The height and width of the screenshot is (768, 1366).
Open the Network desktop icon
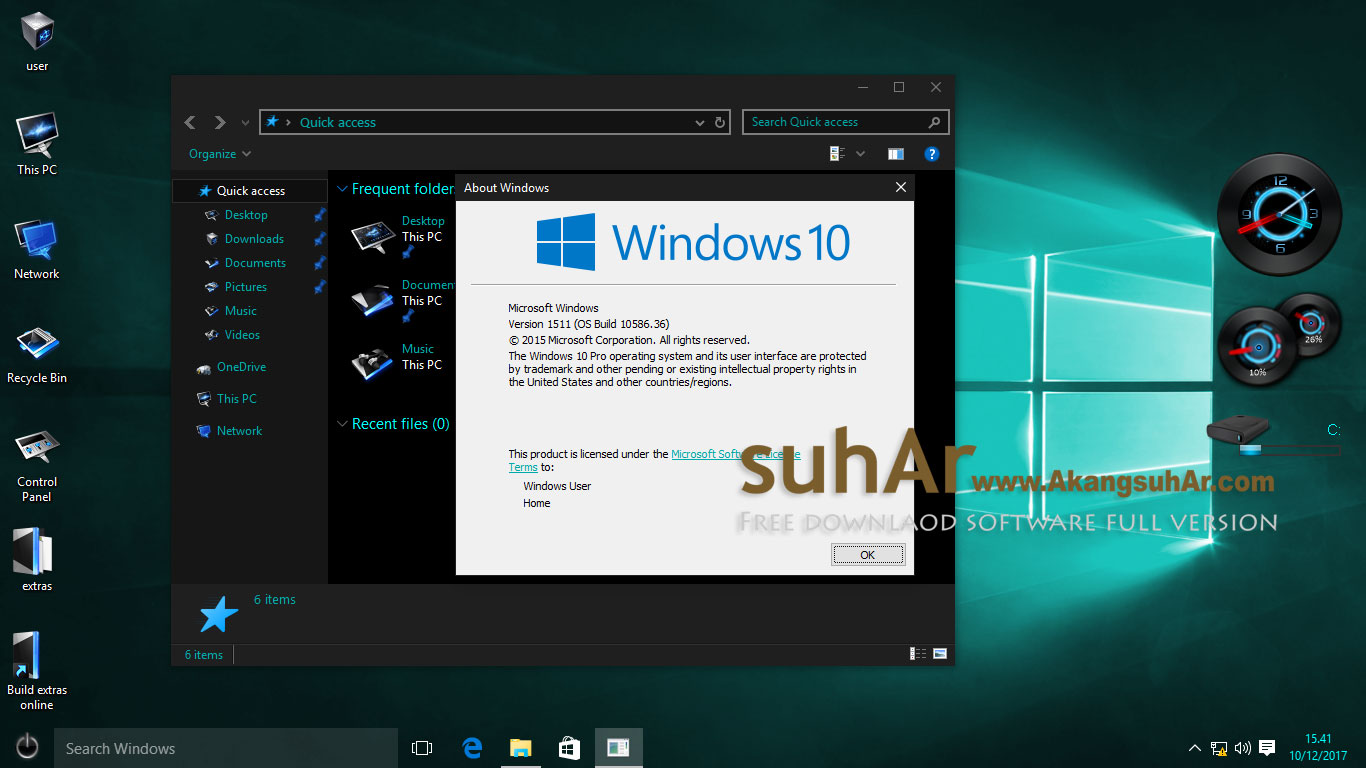click(37, 249)
